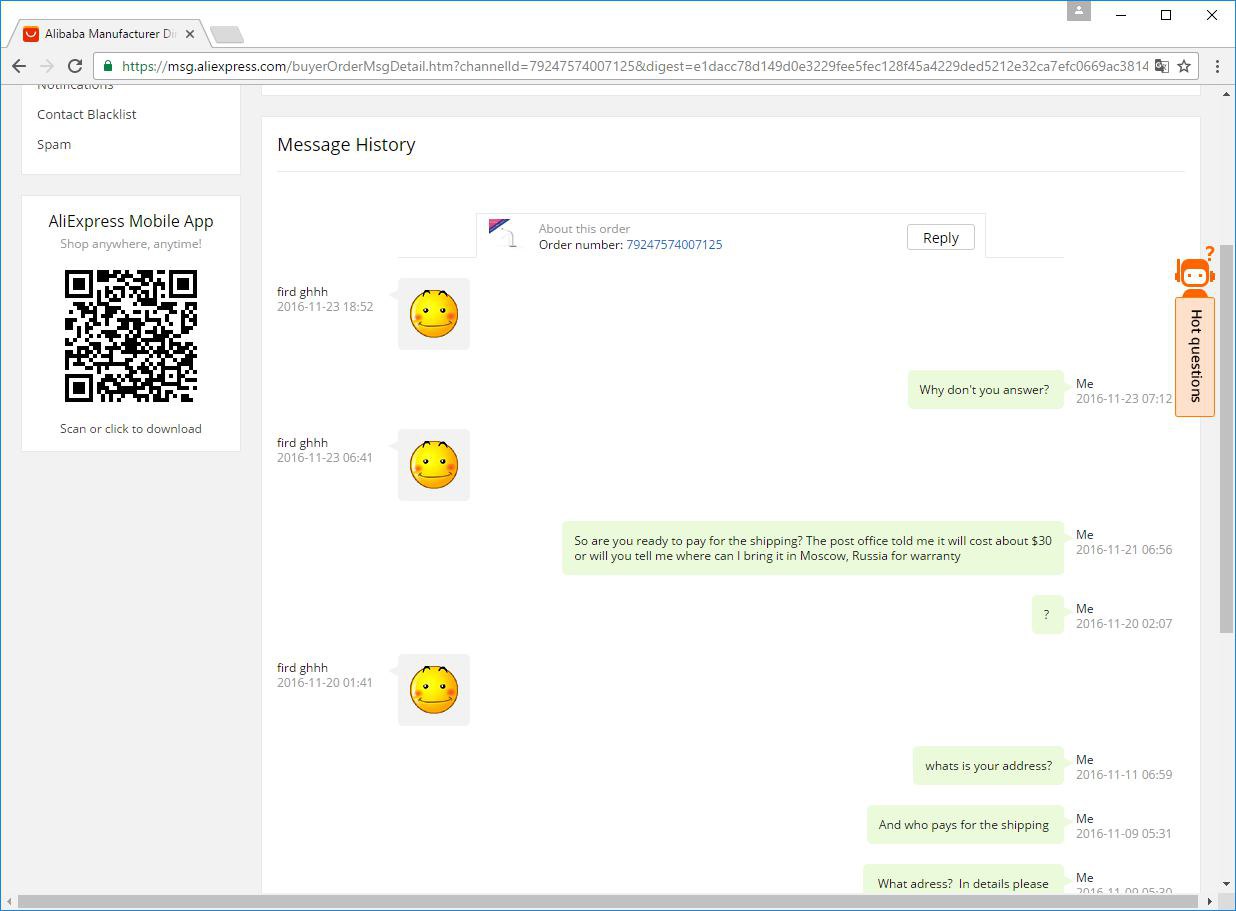Click the green secure padlock icon
The image size is (1236, 911).
coord(108,66)
